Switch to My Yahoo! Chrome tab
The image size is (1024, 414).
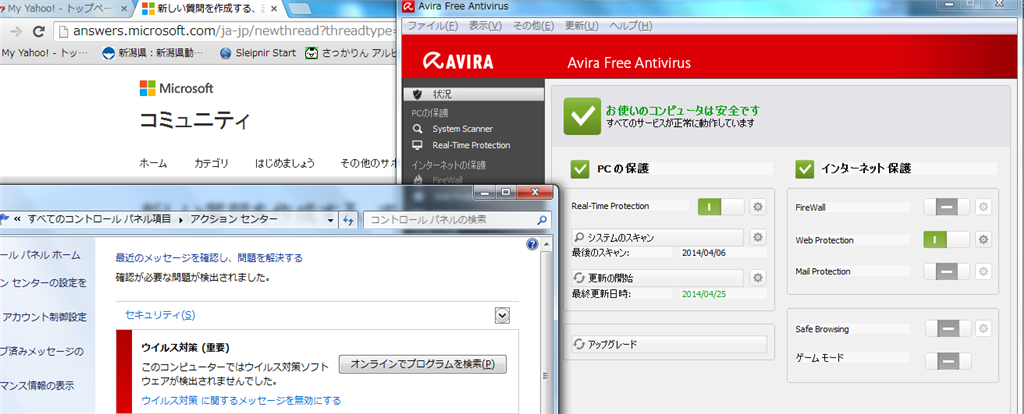[60, 9]
